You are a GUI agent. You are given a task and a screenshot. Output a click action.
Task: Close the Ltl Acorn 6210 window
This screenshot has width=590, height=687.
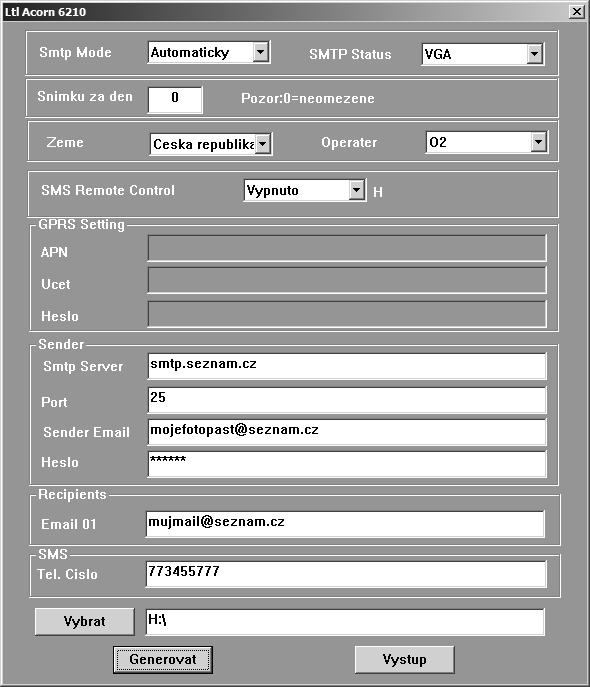click(x=577, y=12)
